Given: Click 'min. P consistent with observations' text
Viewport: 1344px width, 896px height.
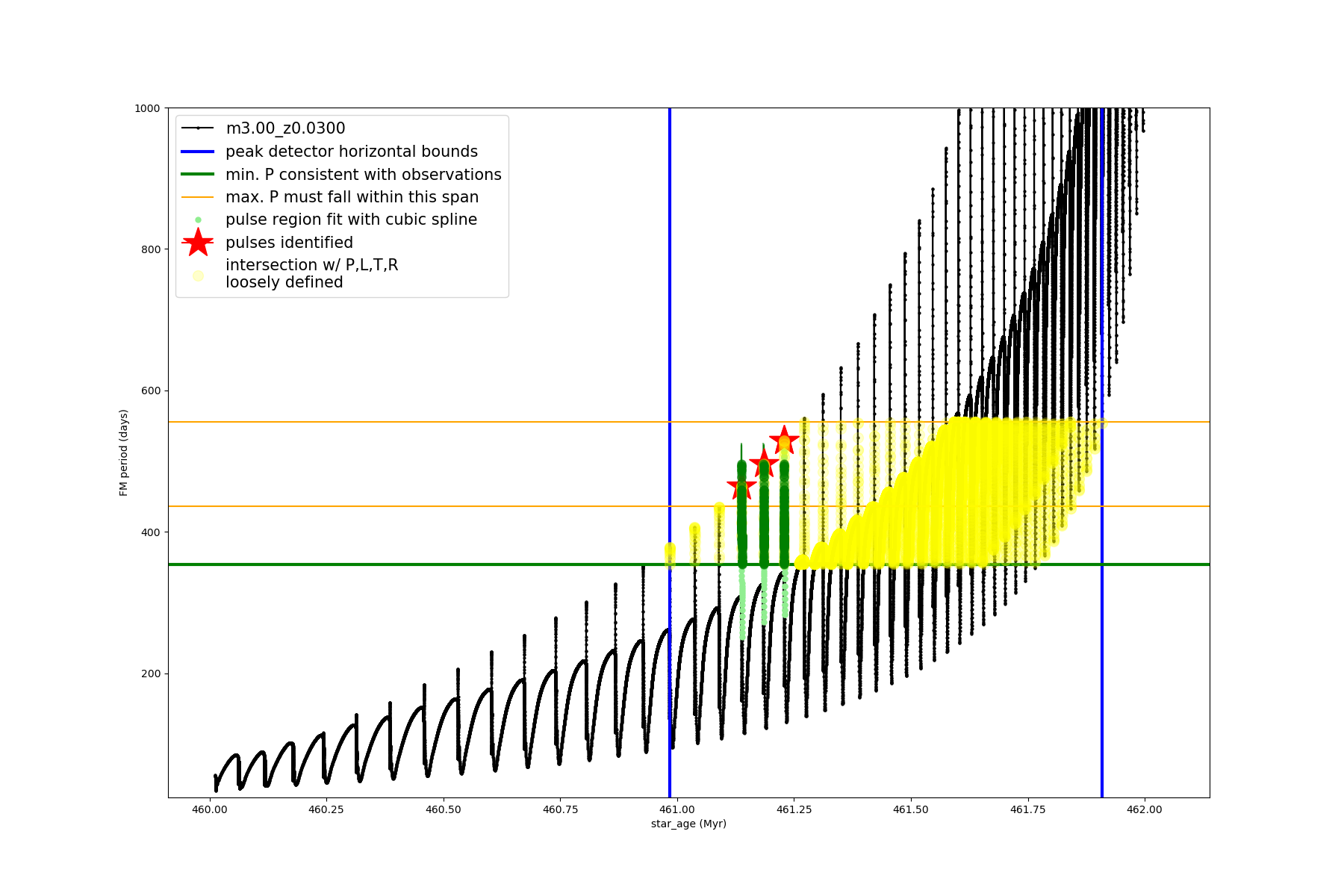Looking at the screenshot, I should click(363, 175).
